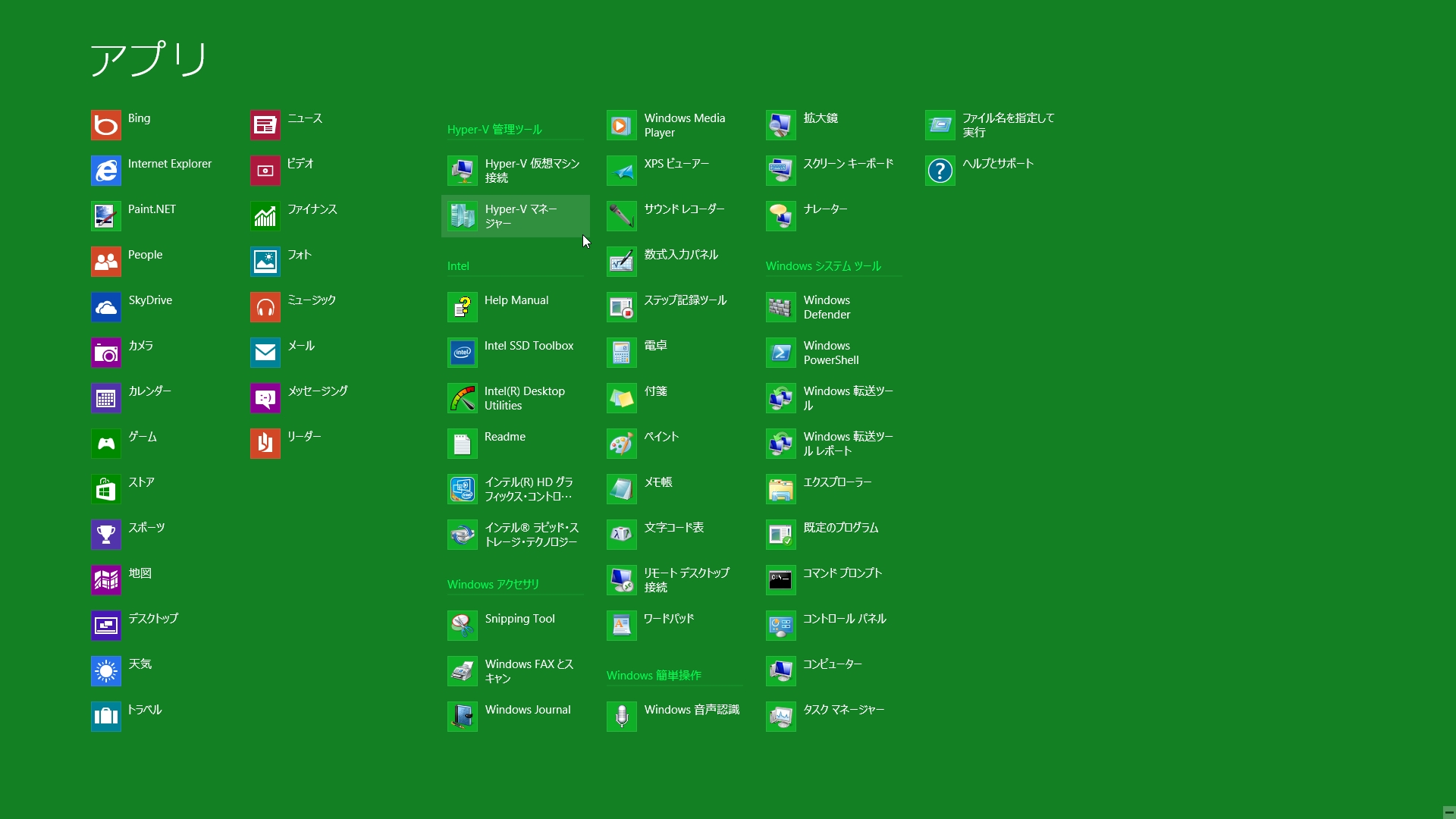Start the Snipping Tool
Image resolution: width=1456 pixels, height=819 pixels.
(x=463, y=626)
